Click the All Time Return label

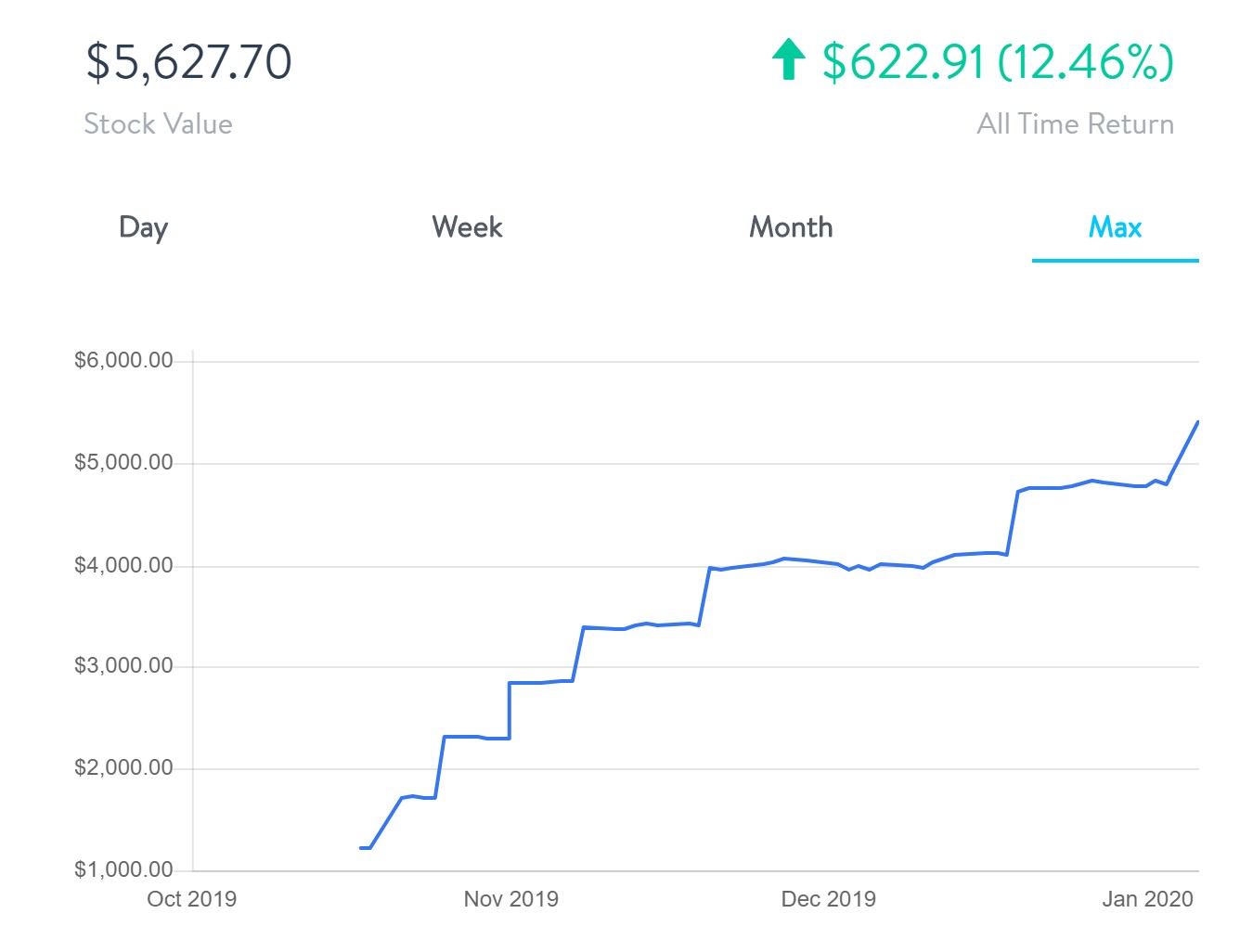point(1077,123)
